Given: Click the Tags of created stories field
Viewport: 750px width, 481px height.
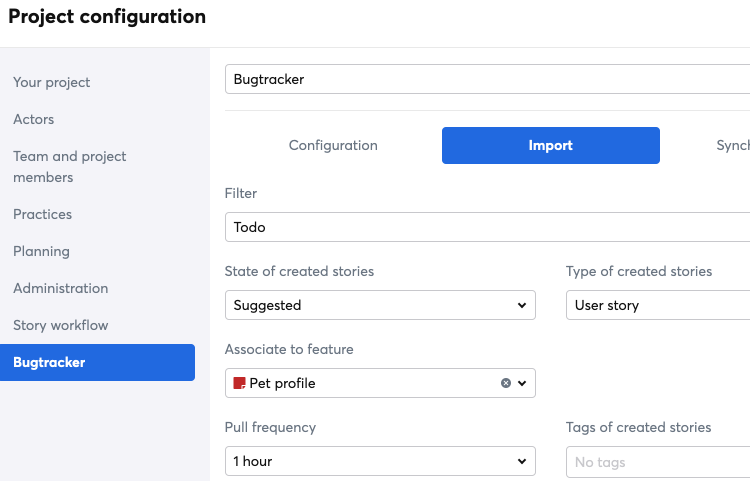Looking at the screenshot, I should click(x=658, y=462).
